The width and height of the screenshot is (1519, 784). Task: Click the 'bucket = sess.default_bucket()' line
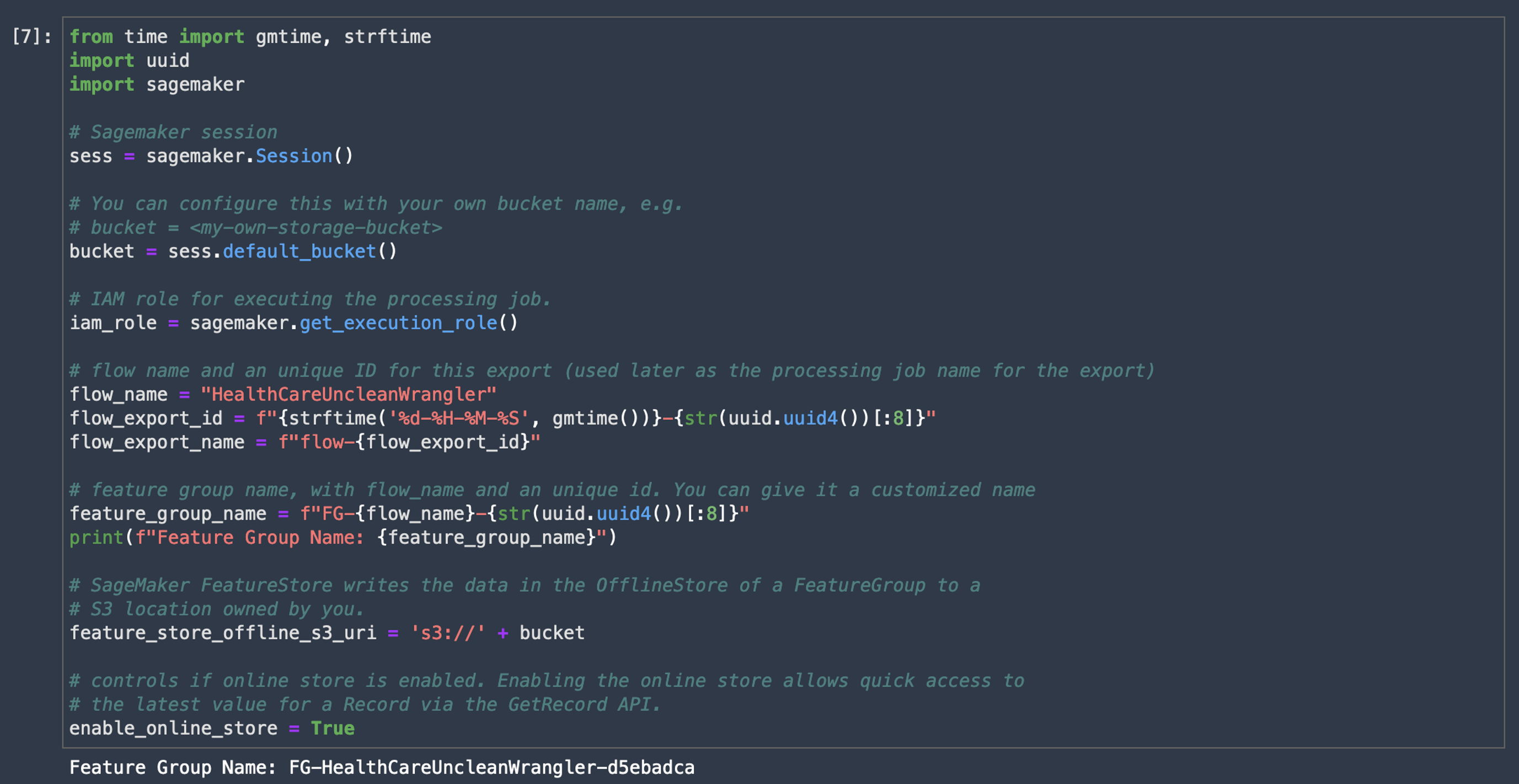pos(233,252)
